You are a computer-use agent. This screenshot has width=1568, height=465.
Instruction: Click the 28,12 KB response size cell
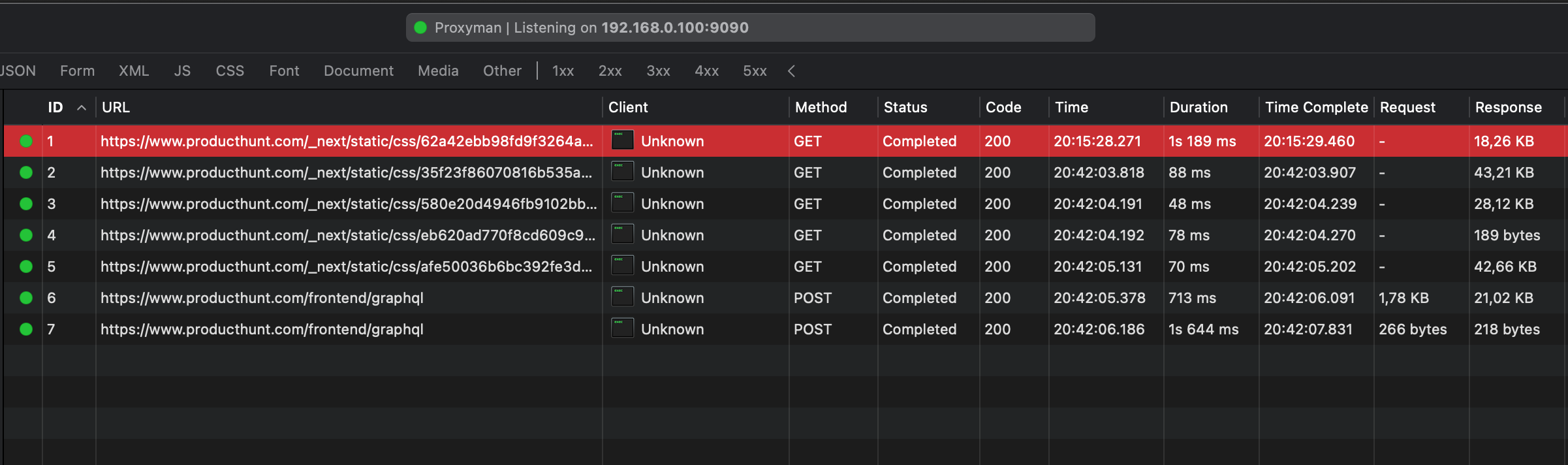click(1503, 204)
